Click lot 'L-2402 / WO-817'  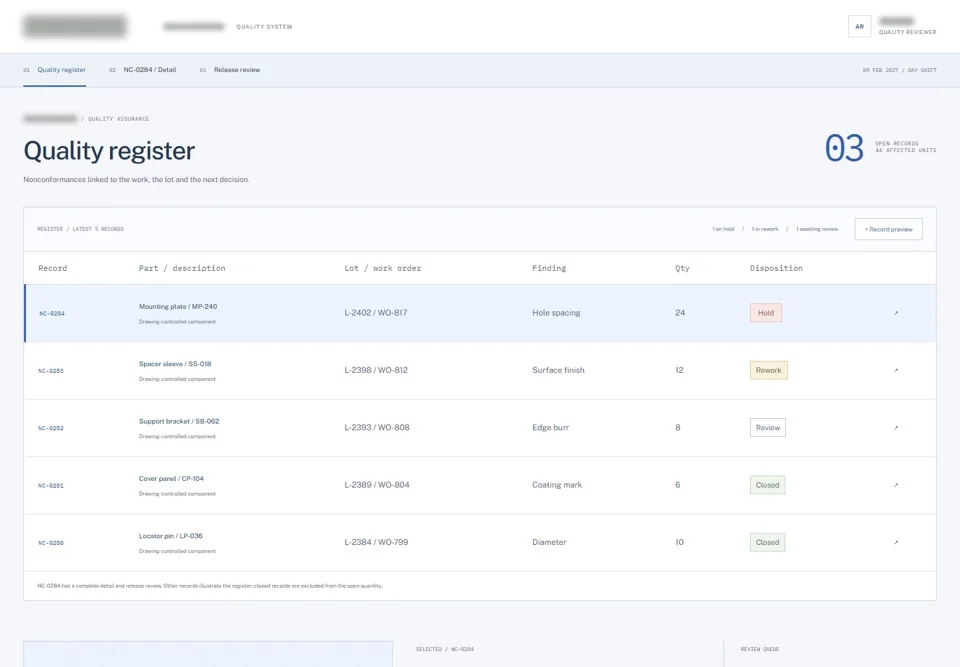(x=375, y=313)
